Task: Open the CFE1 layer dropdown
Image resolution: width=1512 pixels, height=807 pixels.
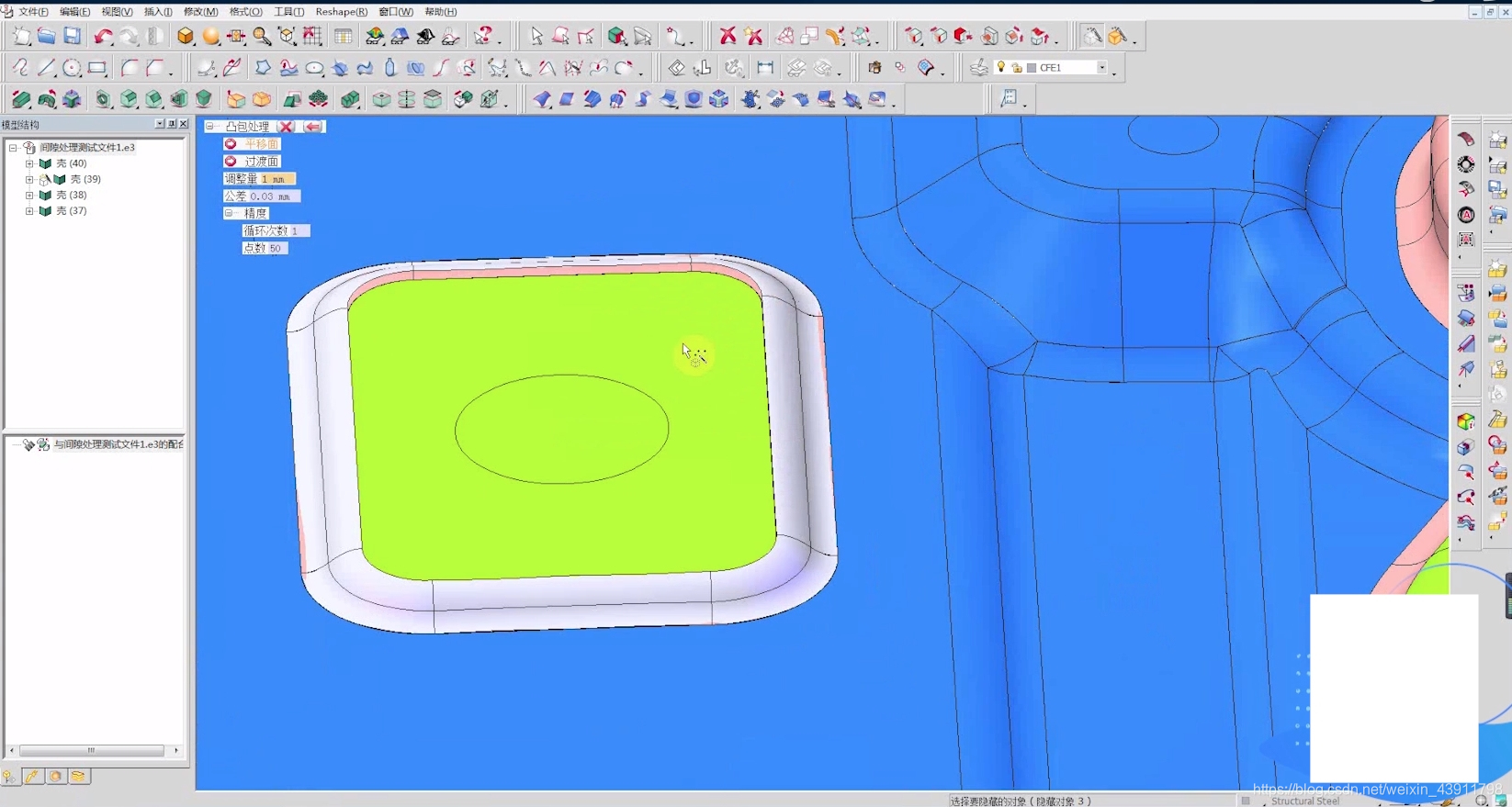Action: click(1101, 68)
